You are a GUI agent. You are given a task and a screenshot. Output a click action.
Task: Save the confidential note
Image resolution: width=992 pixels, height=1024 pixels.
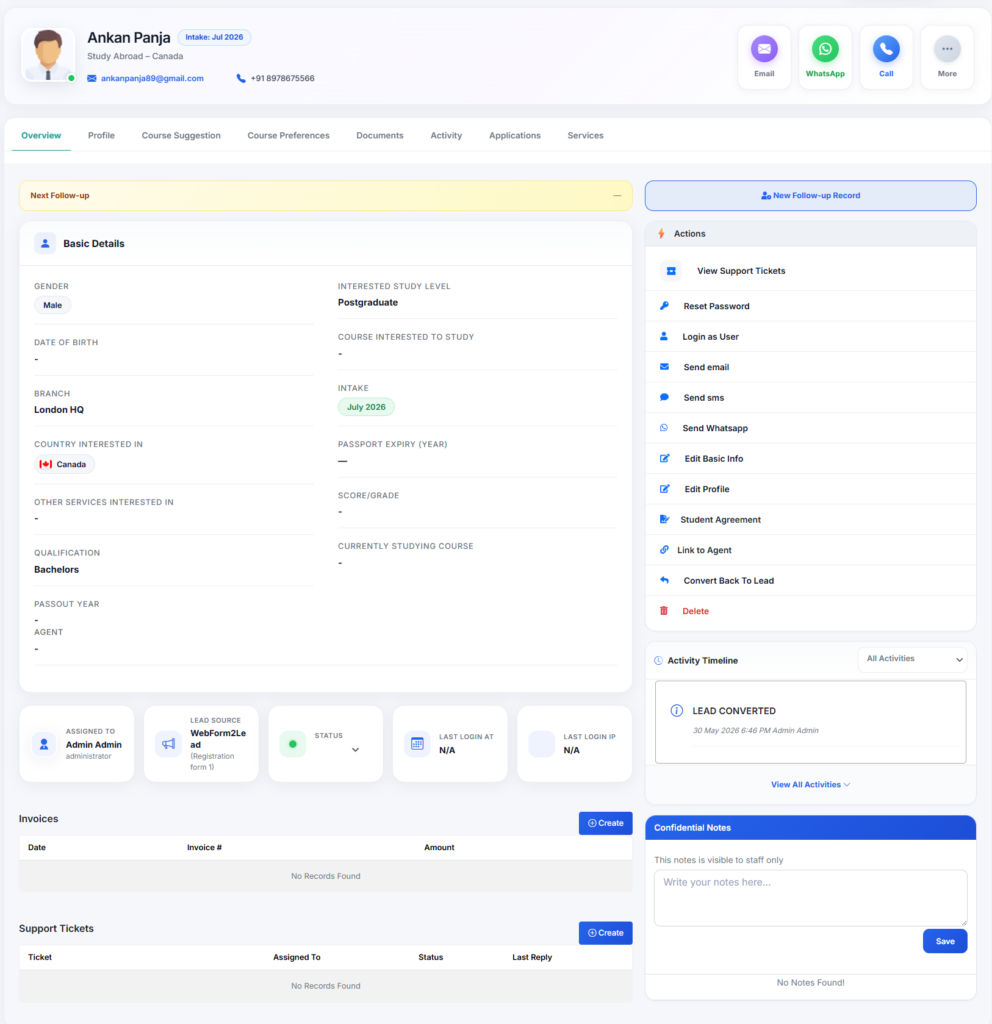click(945, 941)
